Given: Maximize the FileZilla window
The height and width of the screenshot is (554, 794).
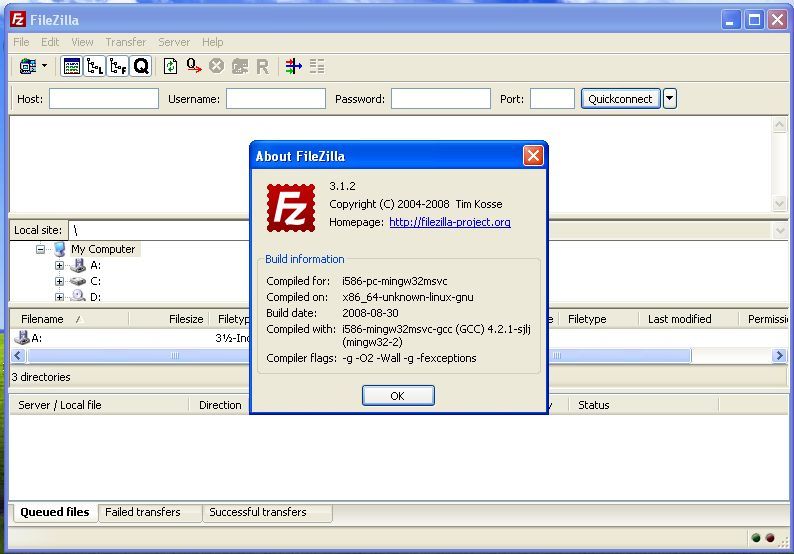Looking at the screenshot, I should click(x=755, y=20).
